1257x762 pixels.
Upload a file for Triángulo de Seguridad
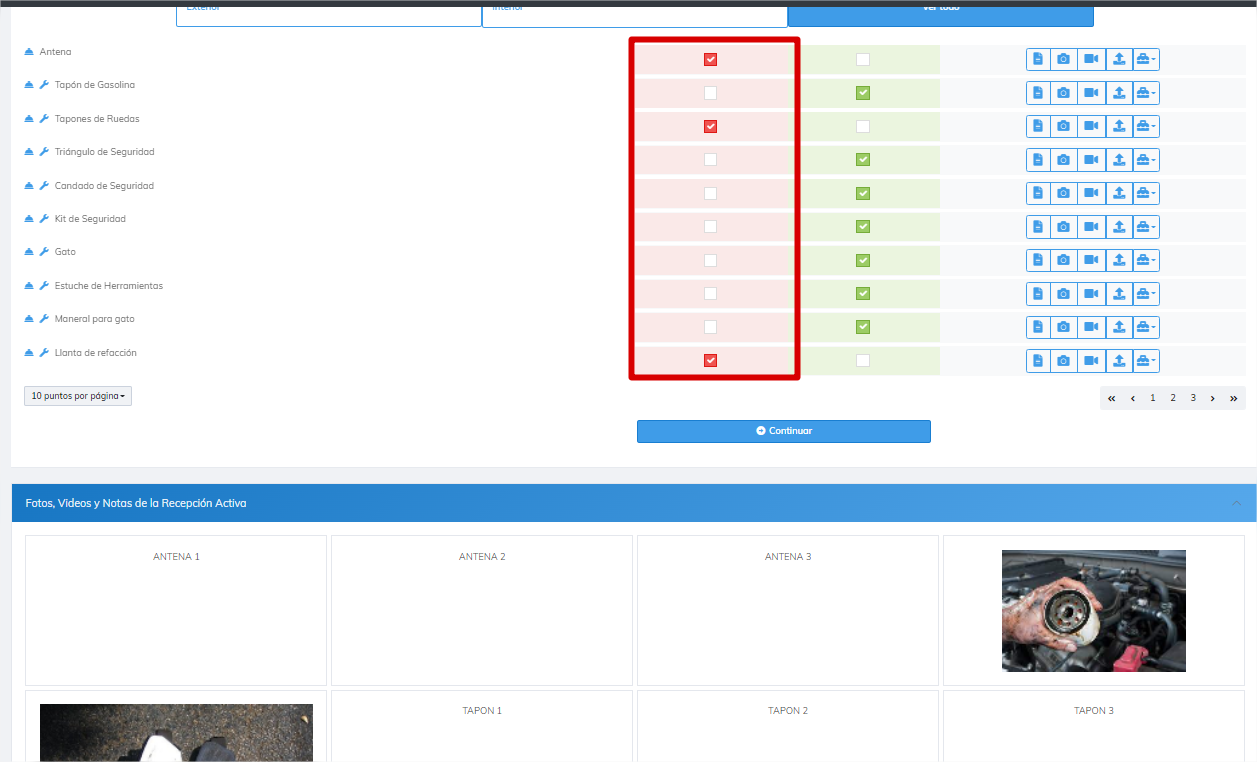point(1119,160)
